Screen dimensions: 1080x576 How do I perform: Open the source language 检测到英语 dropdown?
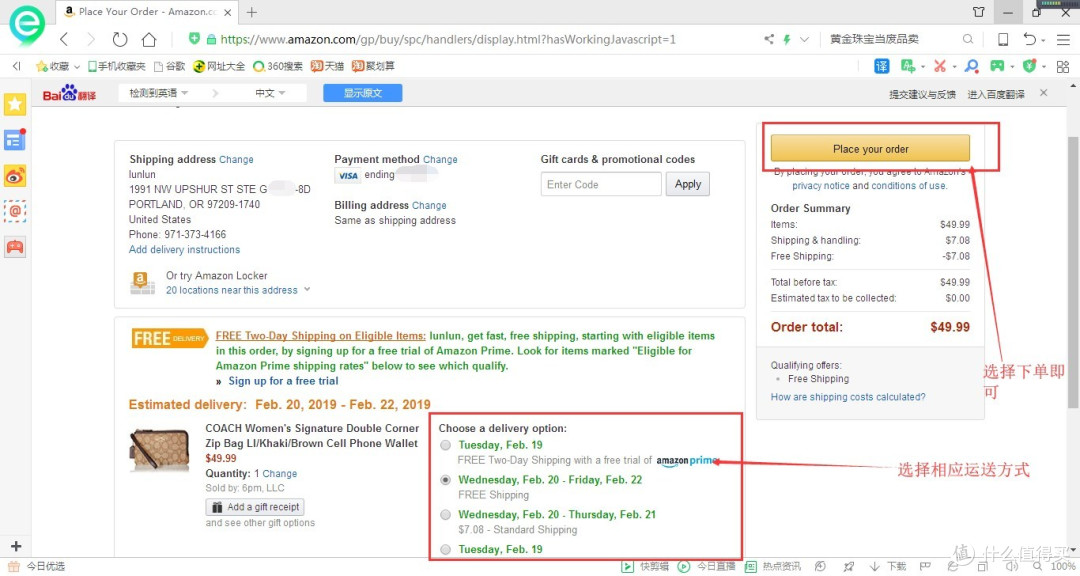click(x=158, y=93)
